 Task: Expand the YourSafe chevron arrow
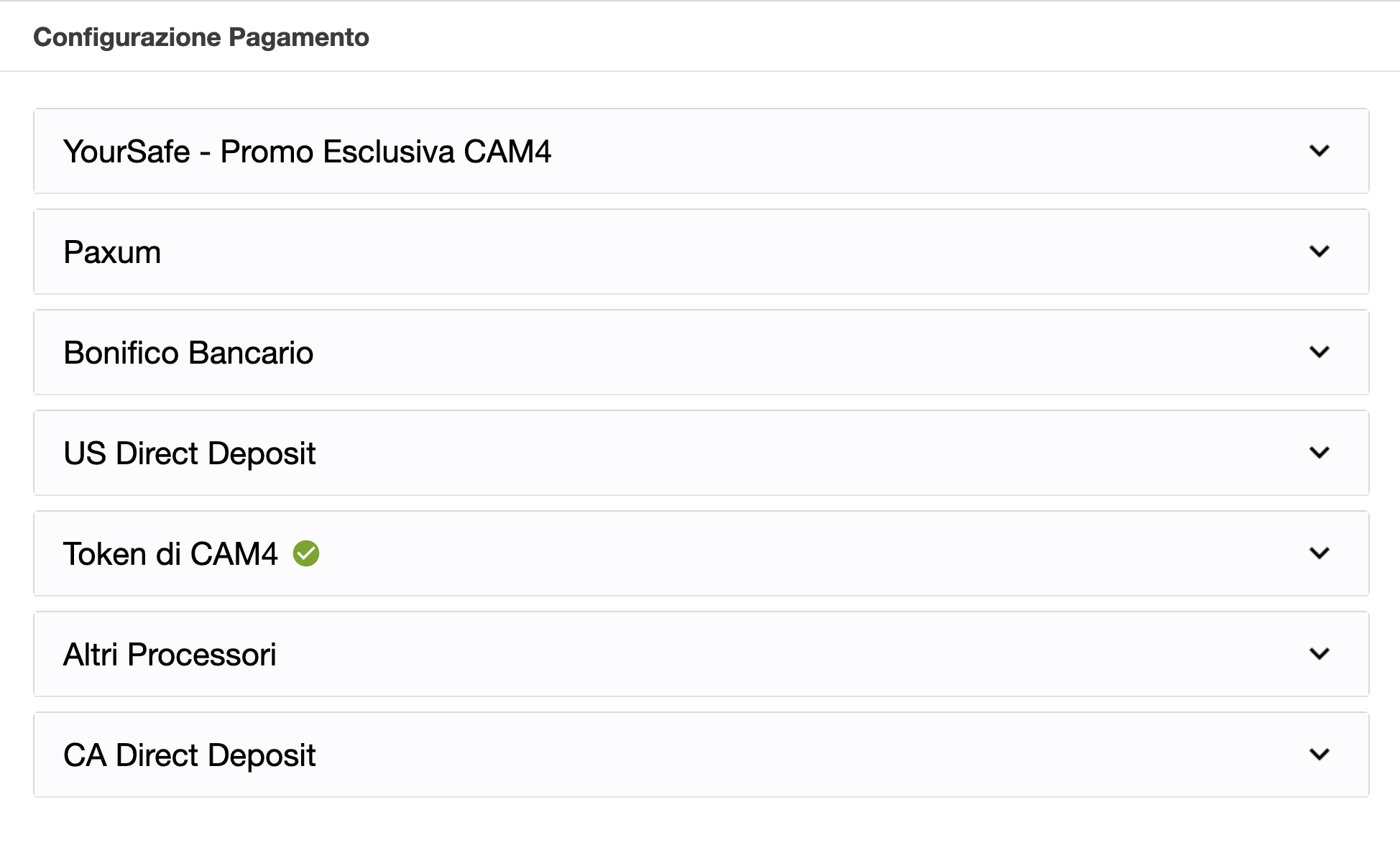tap(1320, 151)
